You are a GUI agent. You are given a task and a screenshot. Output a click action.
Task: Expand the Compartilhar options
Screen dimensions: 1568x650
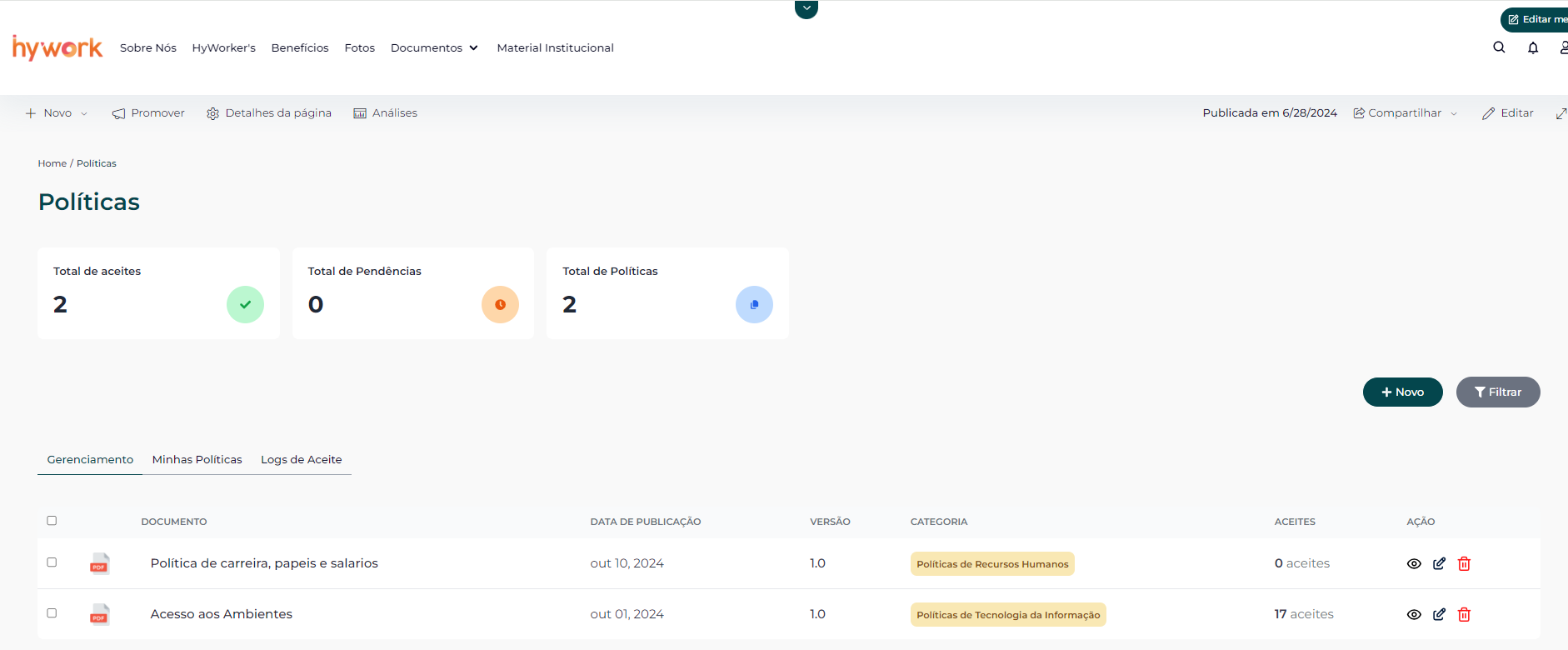pos(1406,113)
